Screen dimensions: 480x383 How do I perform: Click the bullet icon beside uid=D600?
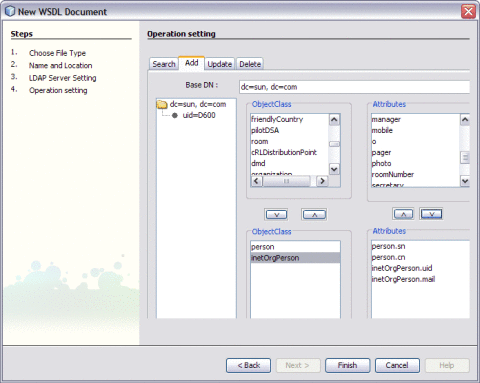pyautogui.click(x=175, y=115)
